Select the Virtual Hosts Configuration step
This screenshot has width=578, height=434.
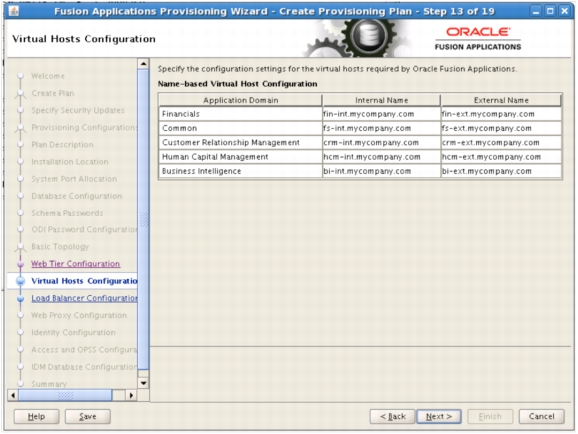84,281
